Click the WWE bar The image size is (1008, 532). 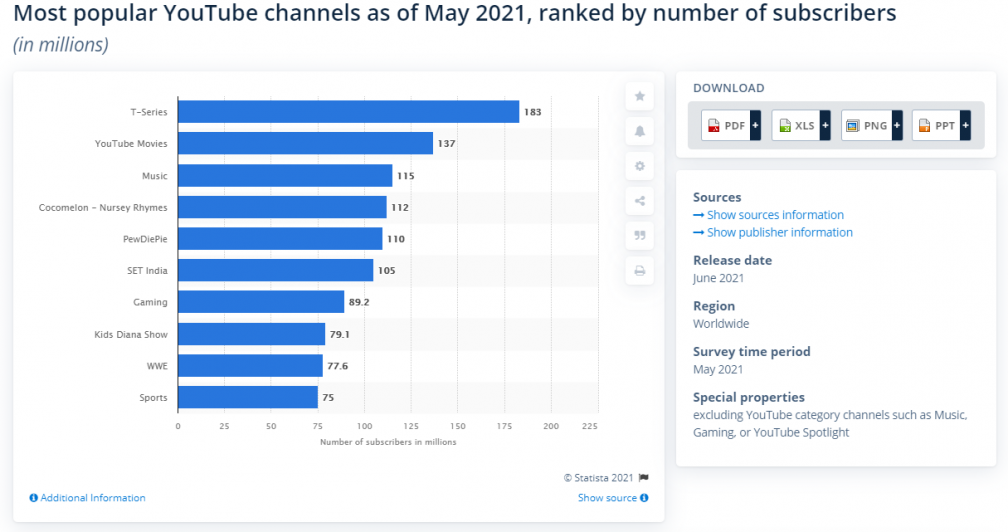click(x=250, y=366)
